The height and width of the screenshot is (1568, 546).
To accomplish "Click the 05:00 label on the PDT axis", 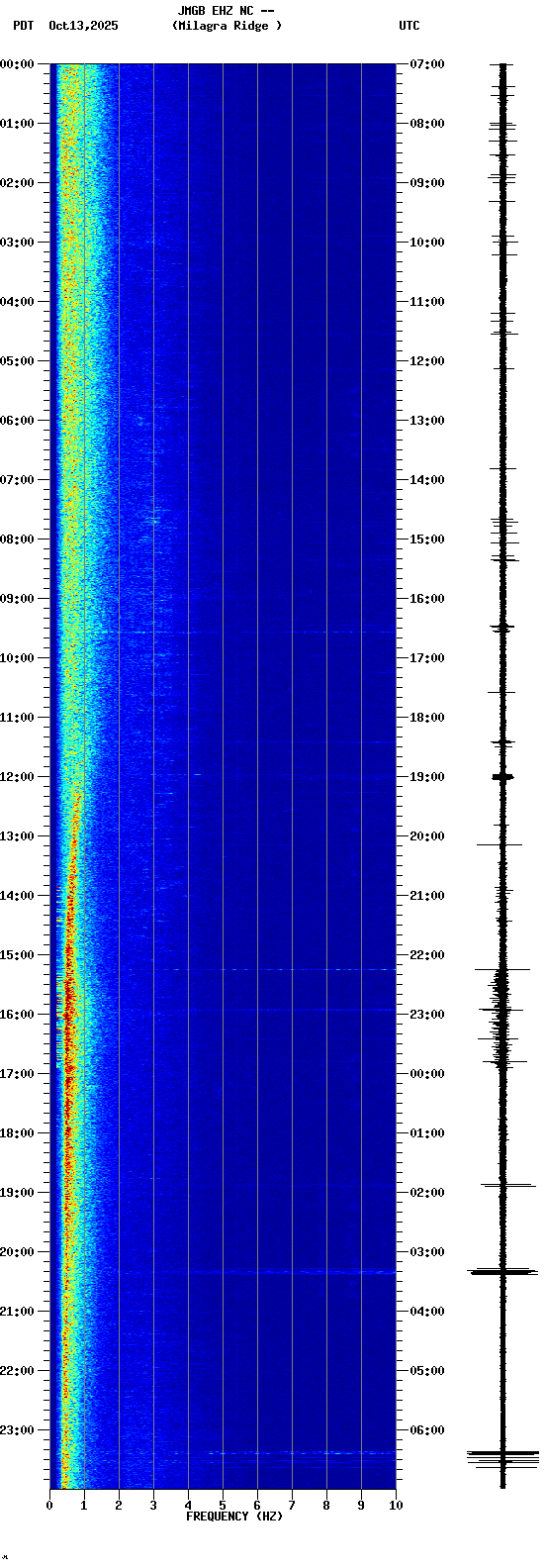I will coord(17,361).
